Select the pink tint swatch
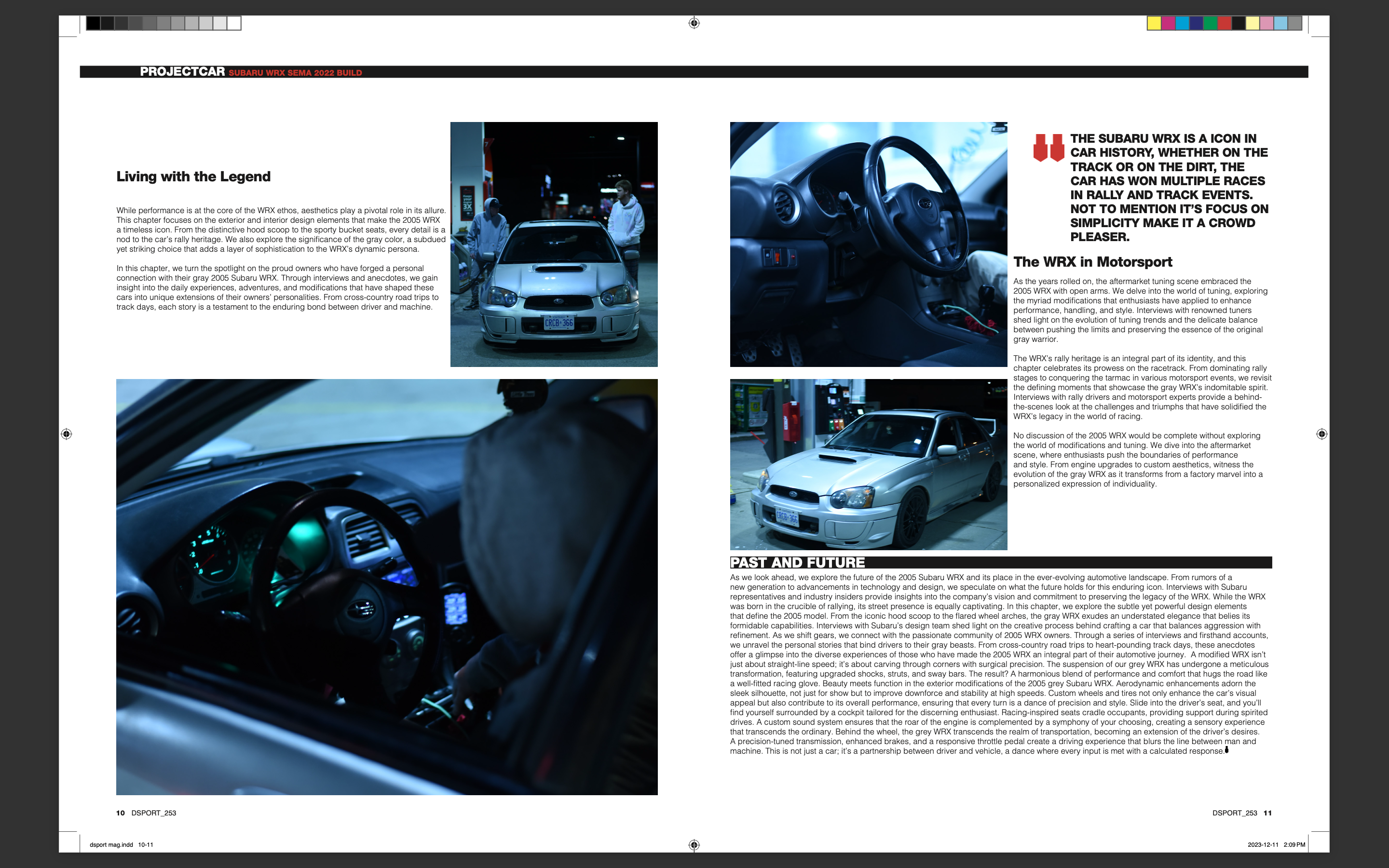The image size is (1389, 868). pos(1267,24)
